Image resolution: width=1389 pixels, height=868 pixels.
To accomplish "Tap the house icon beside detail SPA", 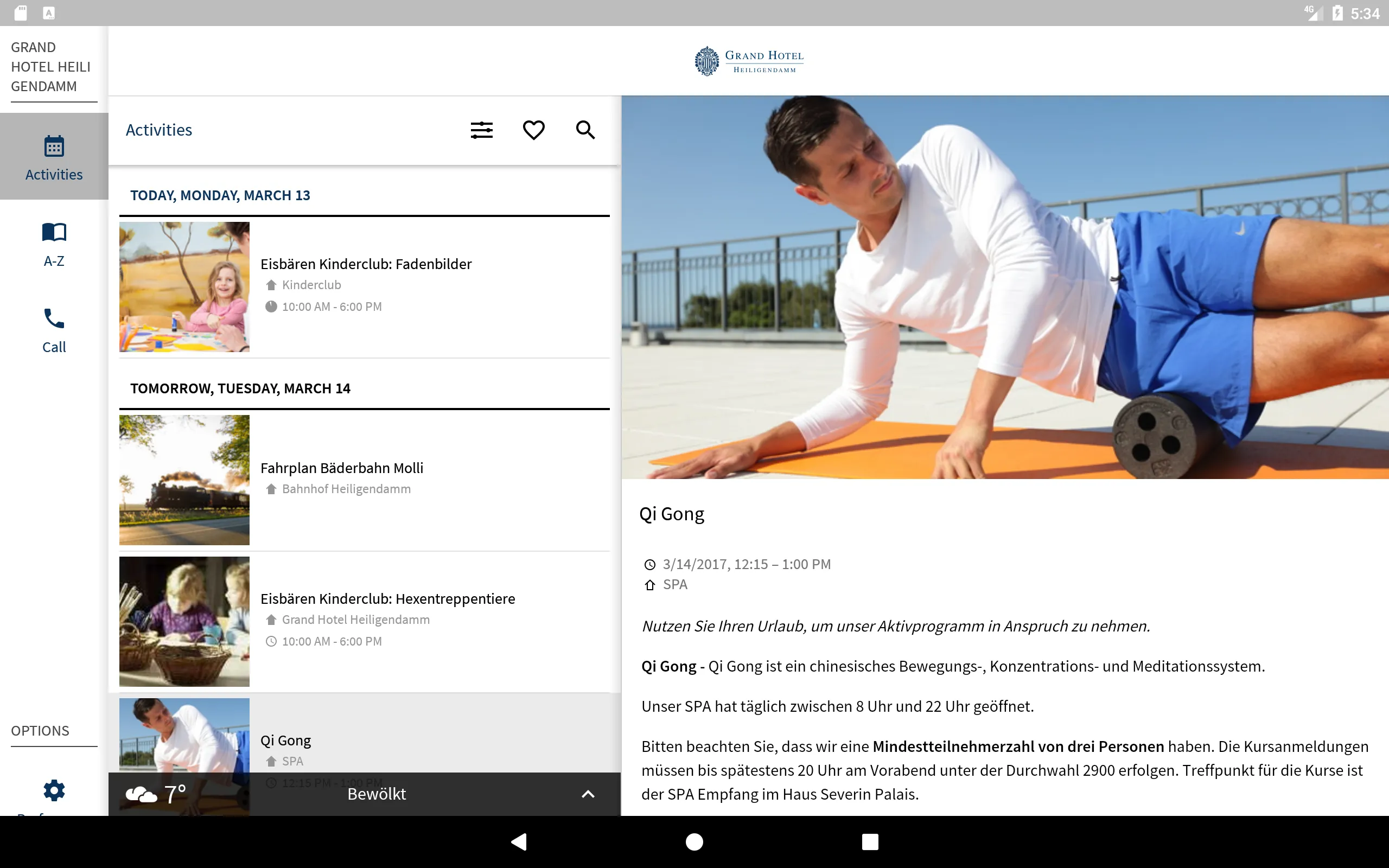I will click(x=649, y=585).
